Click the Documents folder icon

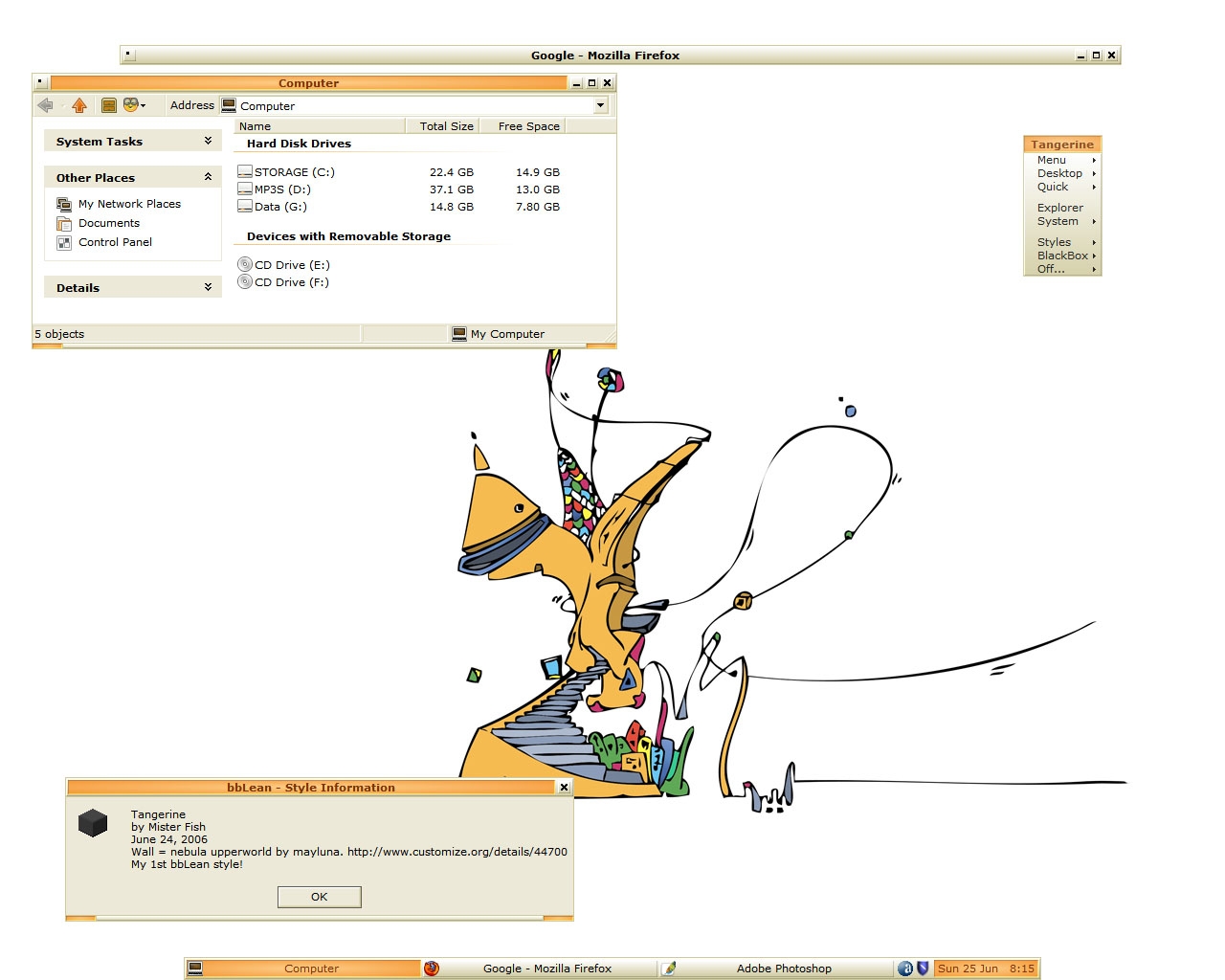tap(64, 223)
